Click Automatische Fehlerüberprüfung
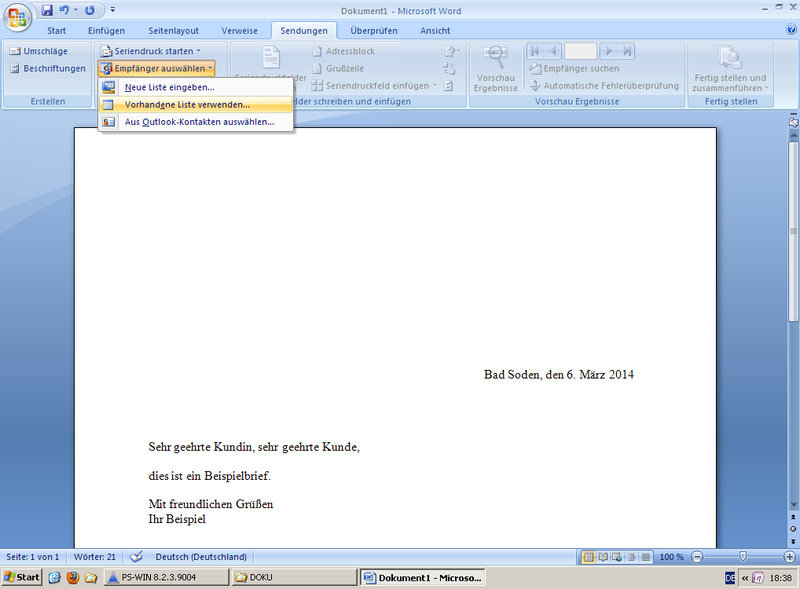Screen dimensions: 800x589 coord(604,86)
